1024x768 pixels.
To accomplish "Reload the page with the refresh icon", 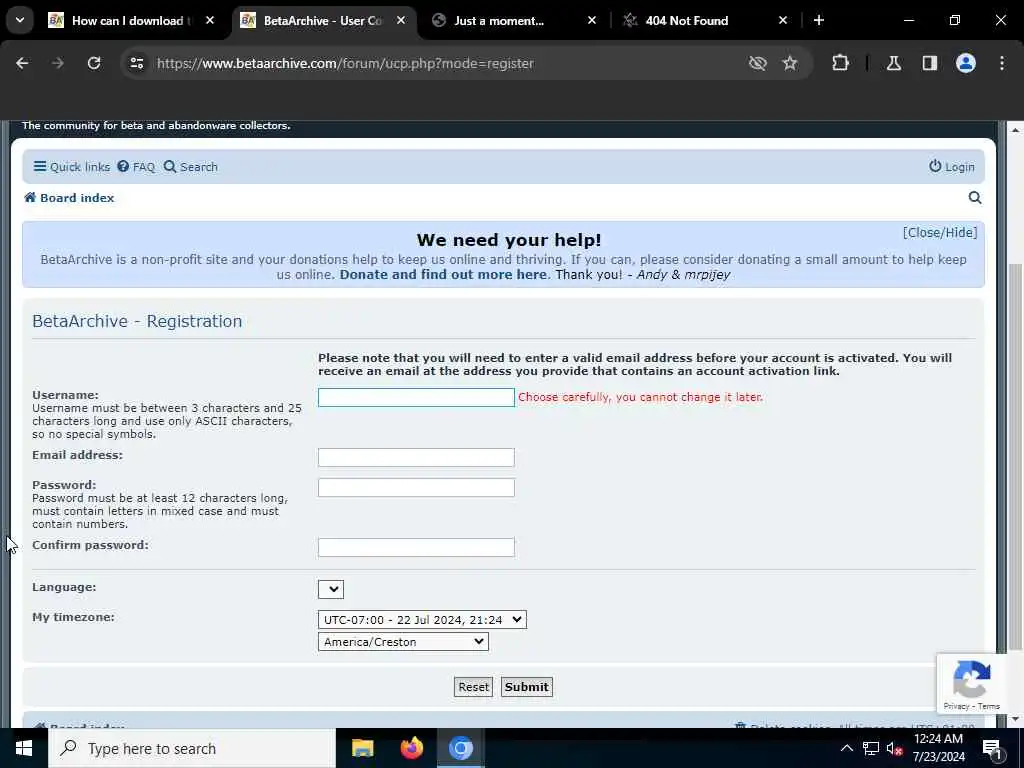I will pos(94,63).
